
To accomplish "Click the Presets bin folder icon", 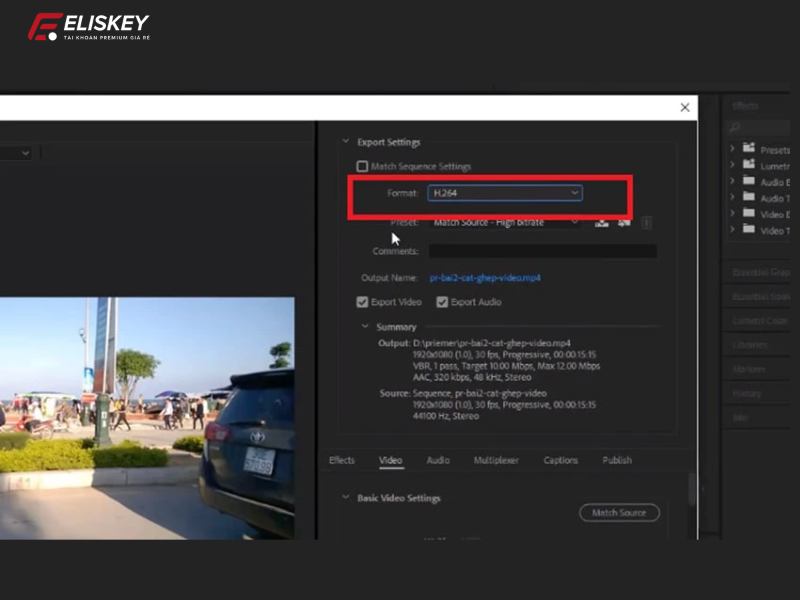I will point(748,148).
